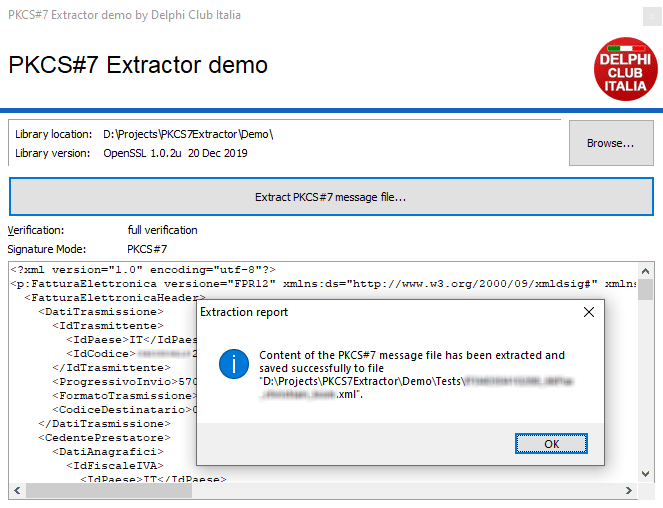Click scroll right arrow of XML viewer
This screenshot has width=663, height=508.
click(x=629, y=490)
